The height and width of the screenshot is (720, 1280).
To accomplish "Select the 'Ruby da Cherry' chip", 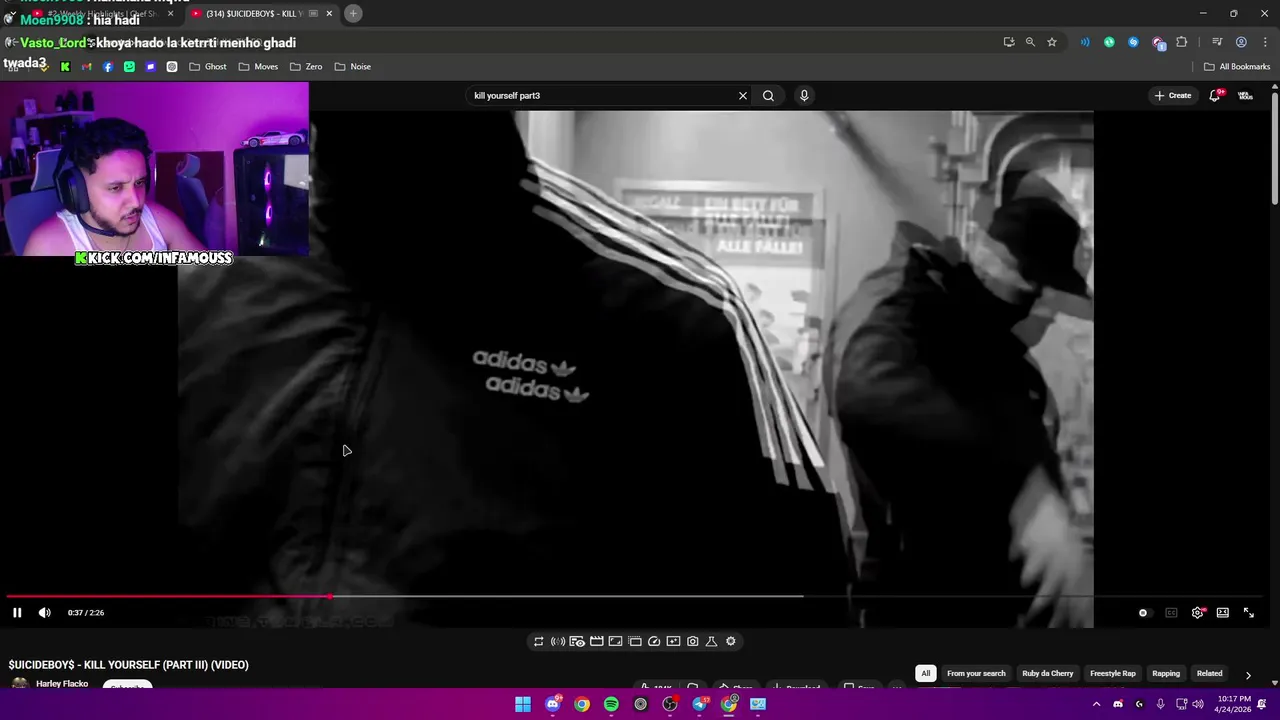I will tap(1047, 673).
